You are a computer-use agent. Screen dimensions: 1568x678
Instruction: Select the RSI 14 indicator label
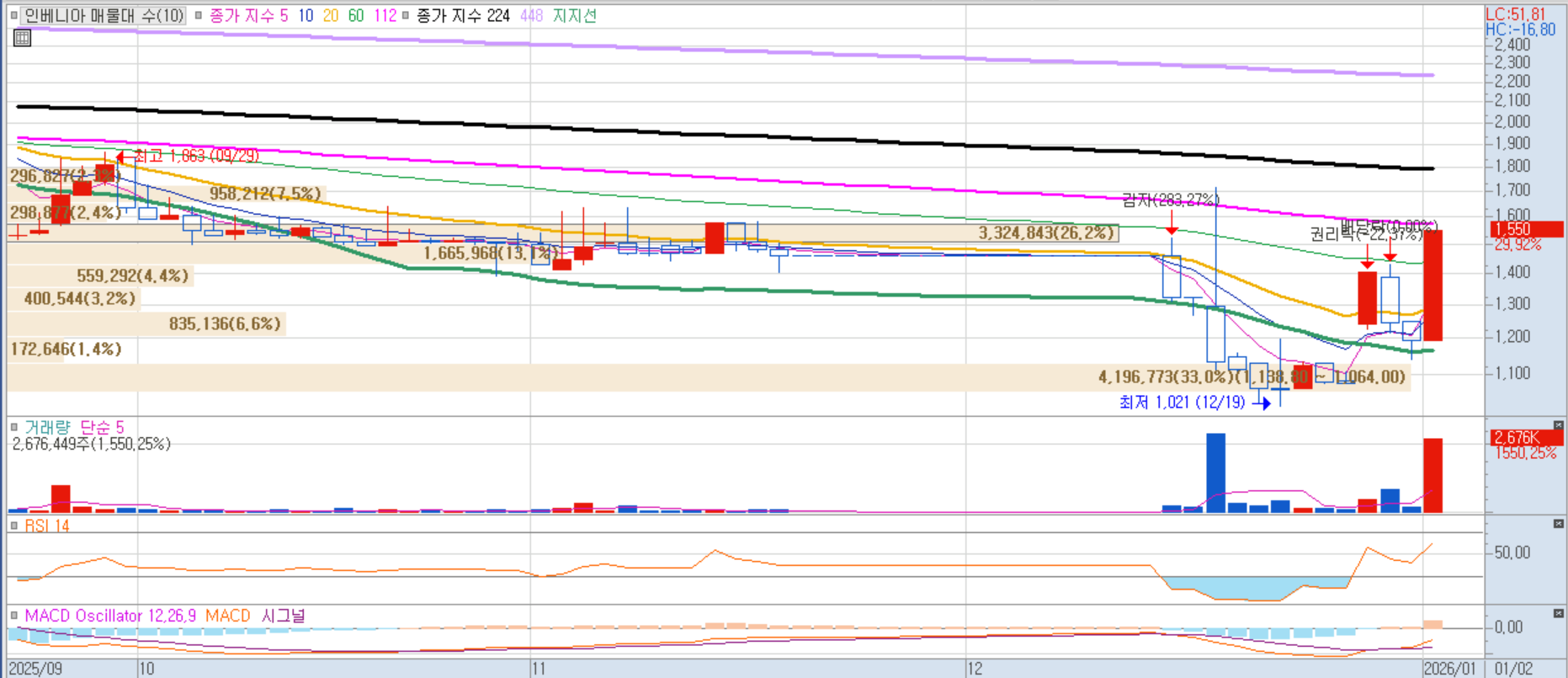click(47, 526)
